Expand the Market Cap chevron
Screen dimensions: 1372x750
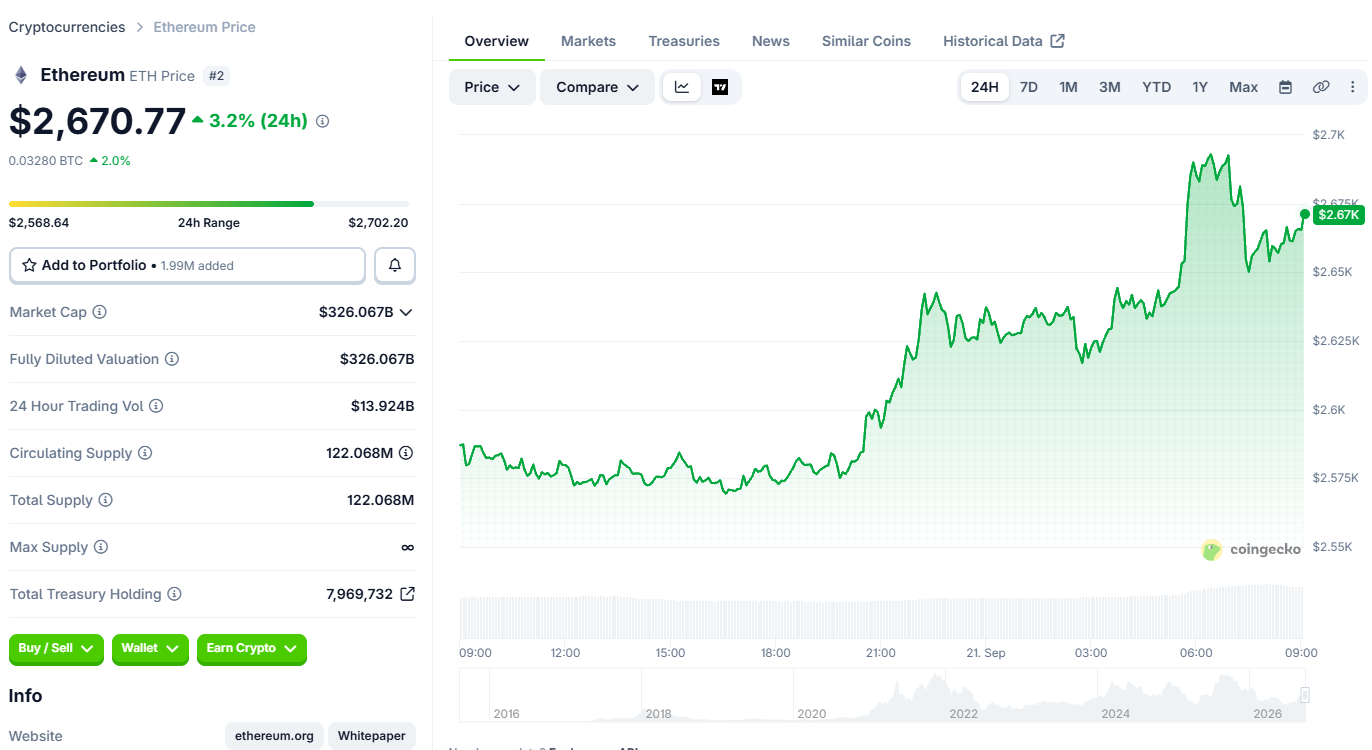click(x=406, y=312)
